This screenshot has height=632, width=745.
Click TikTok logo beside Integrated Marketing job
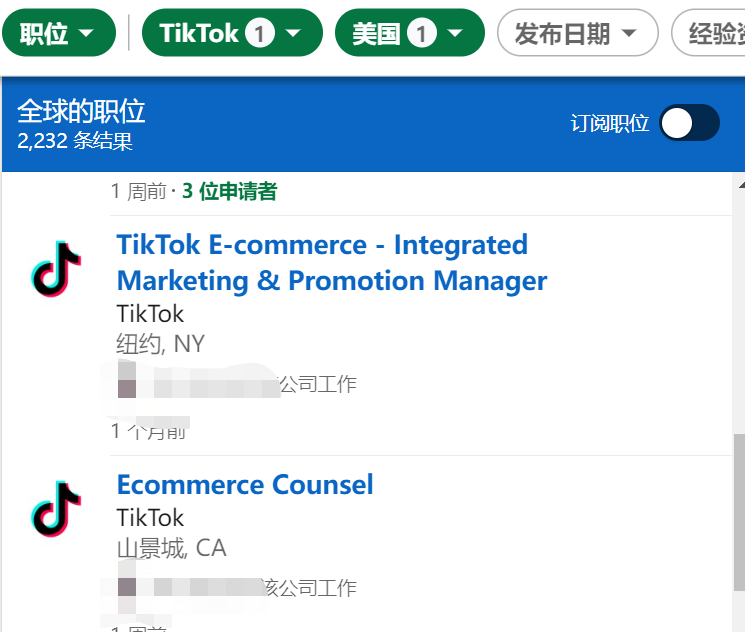[x=57, y=269]
